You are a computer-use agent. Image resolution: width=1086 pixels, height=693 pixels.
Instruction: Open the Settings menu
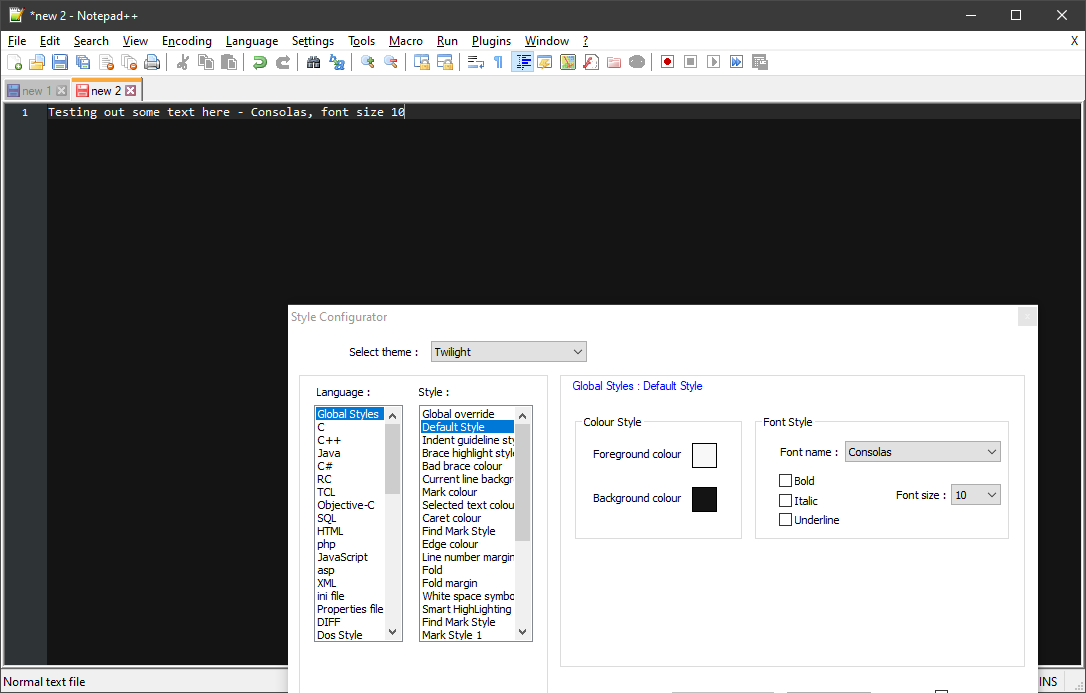click(313, 41)
